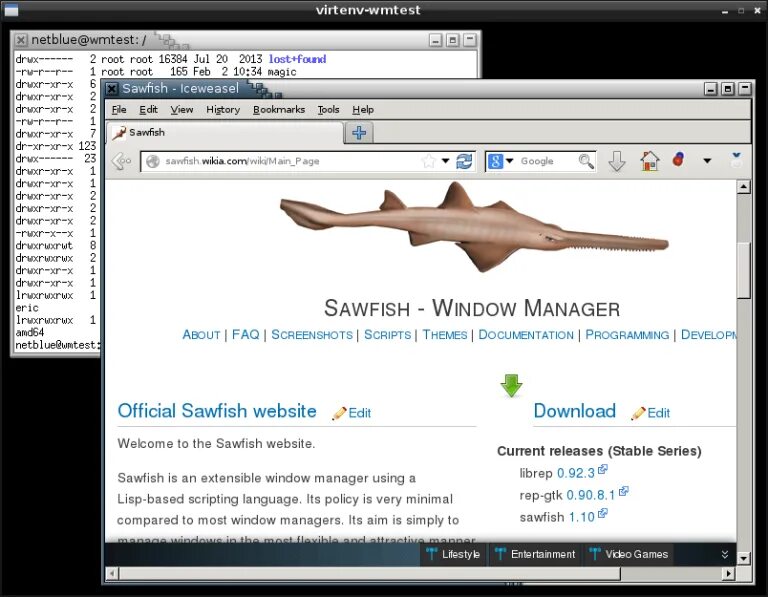Click the netblue@wmtest terminal title bar

tap(245, 40)
